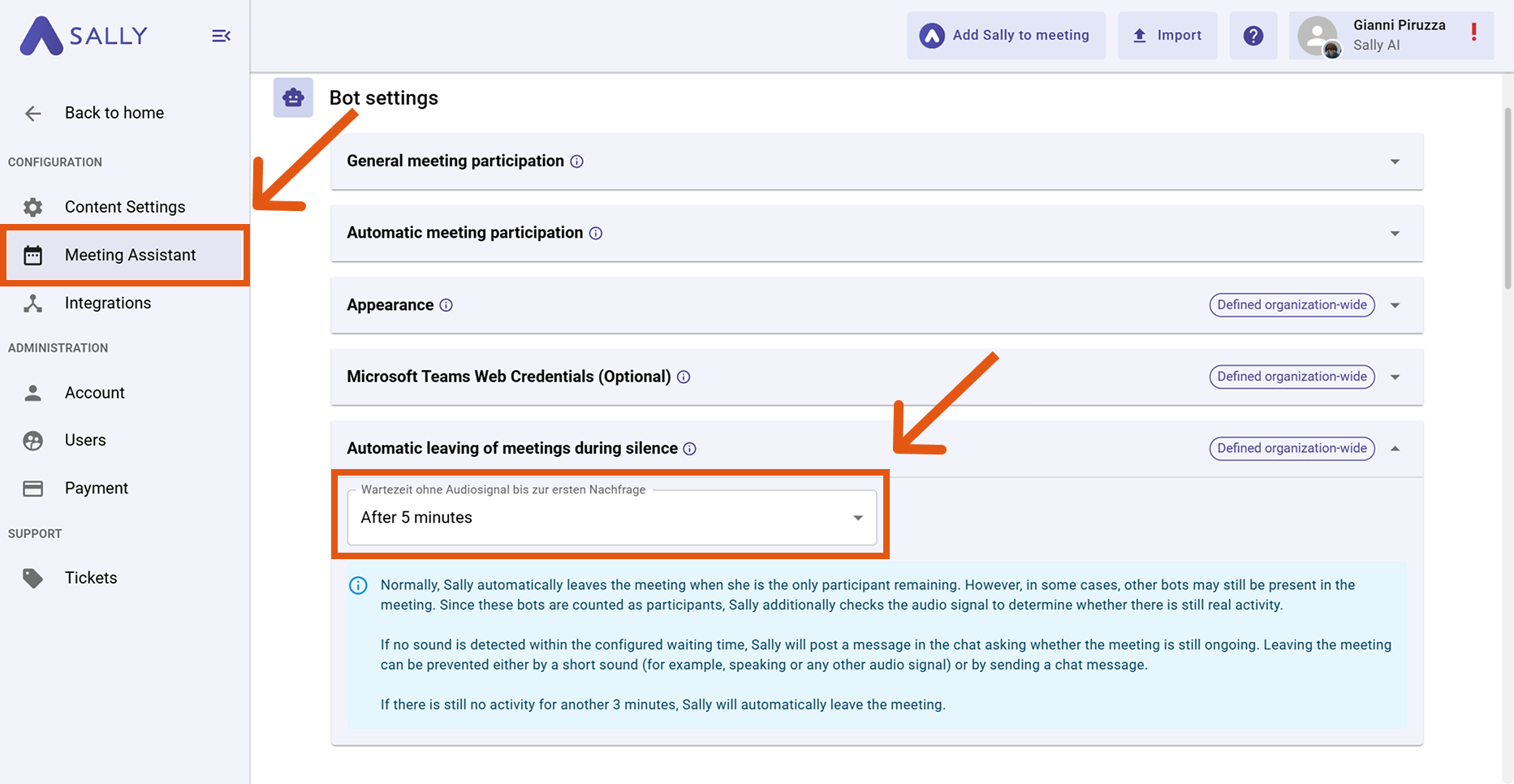This screenshot has width=1514, height=784.
Task: Open the Content Settings gear icon
Action: coord(32,207)
